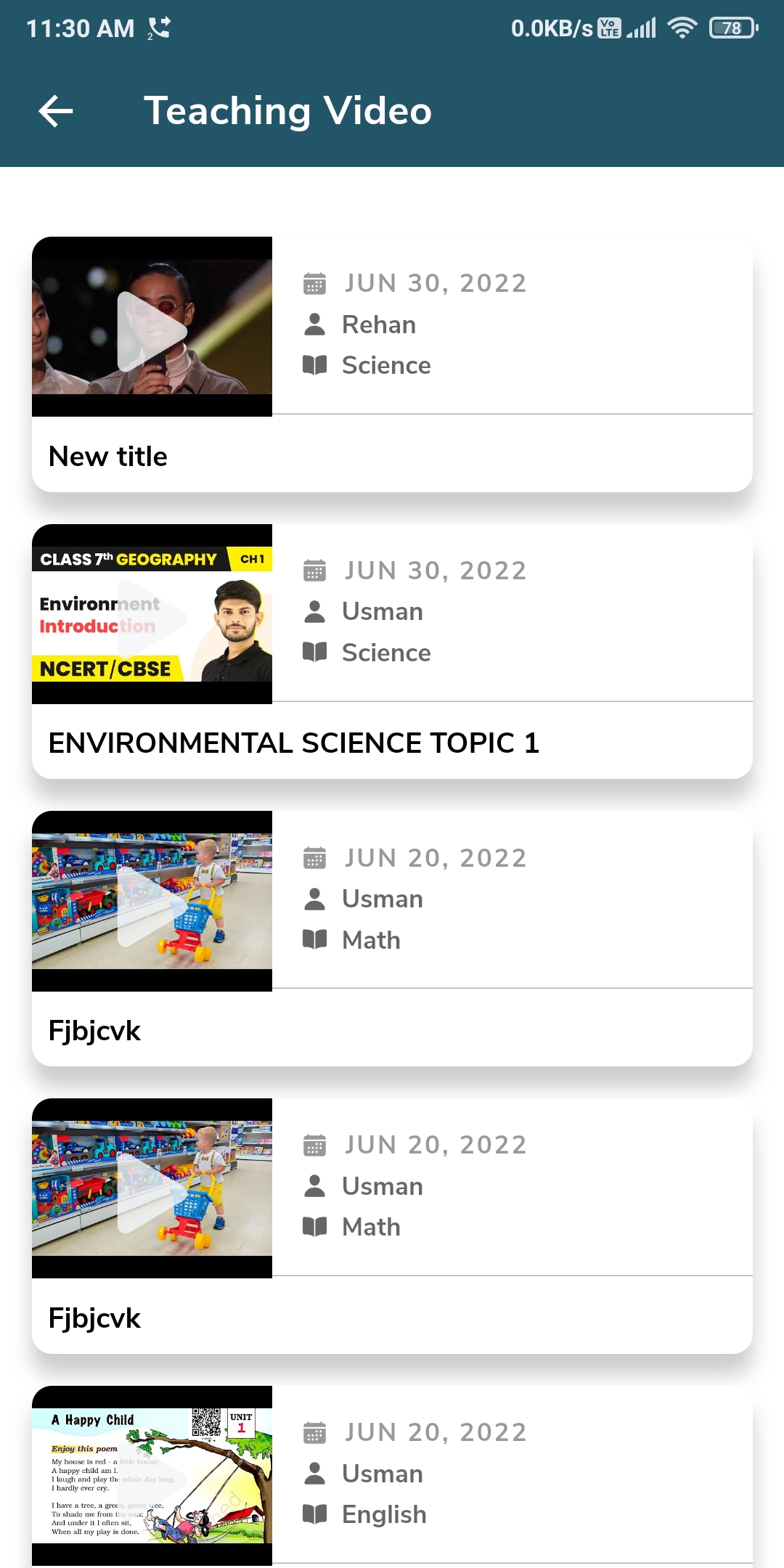Click the person icon on the English video card
This screenshot has width=784, height=1568.
tap(314, 1474)
